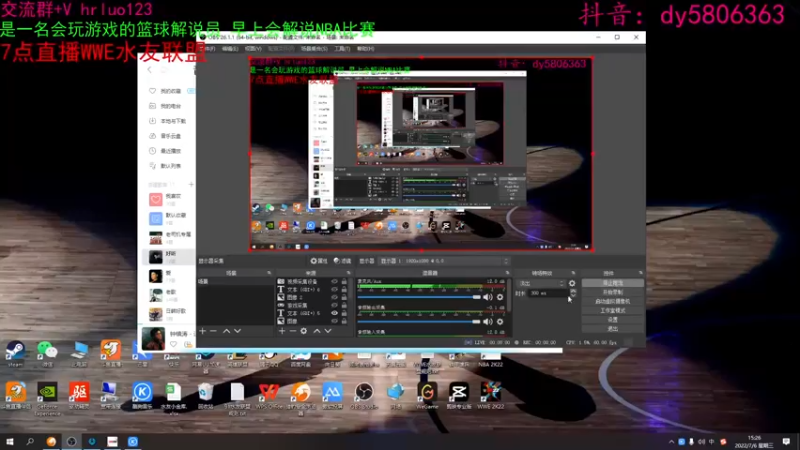The width and height of the screenshot is (800, 450).
Task: Open transition properties gear next to 淡出
Action: [x=572, y=283]
